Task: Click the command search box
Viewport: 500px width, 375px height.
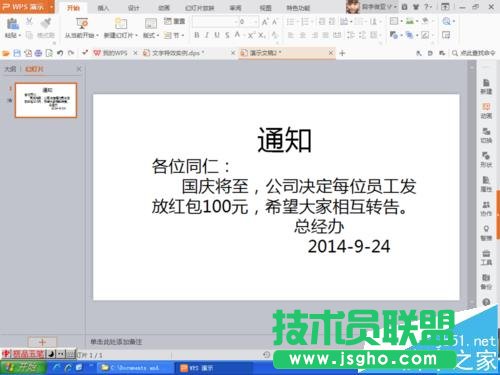Action: tap(474, 53)
